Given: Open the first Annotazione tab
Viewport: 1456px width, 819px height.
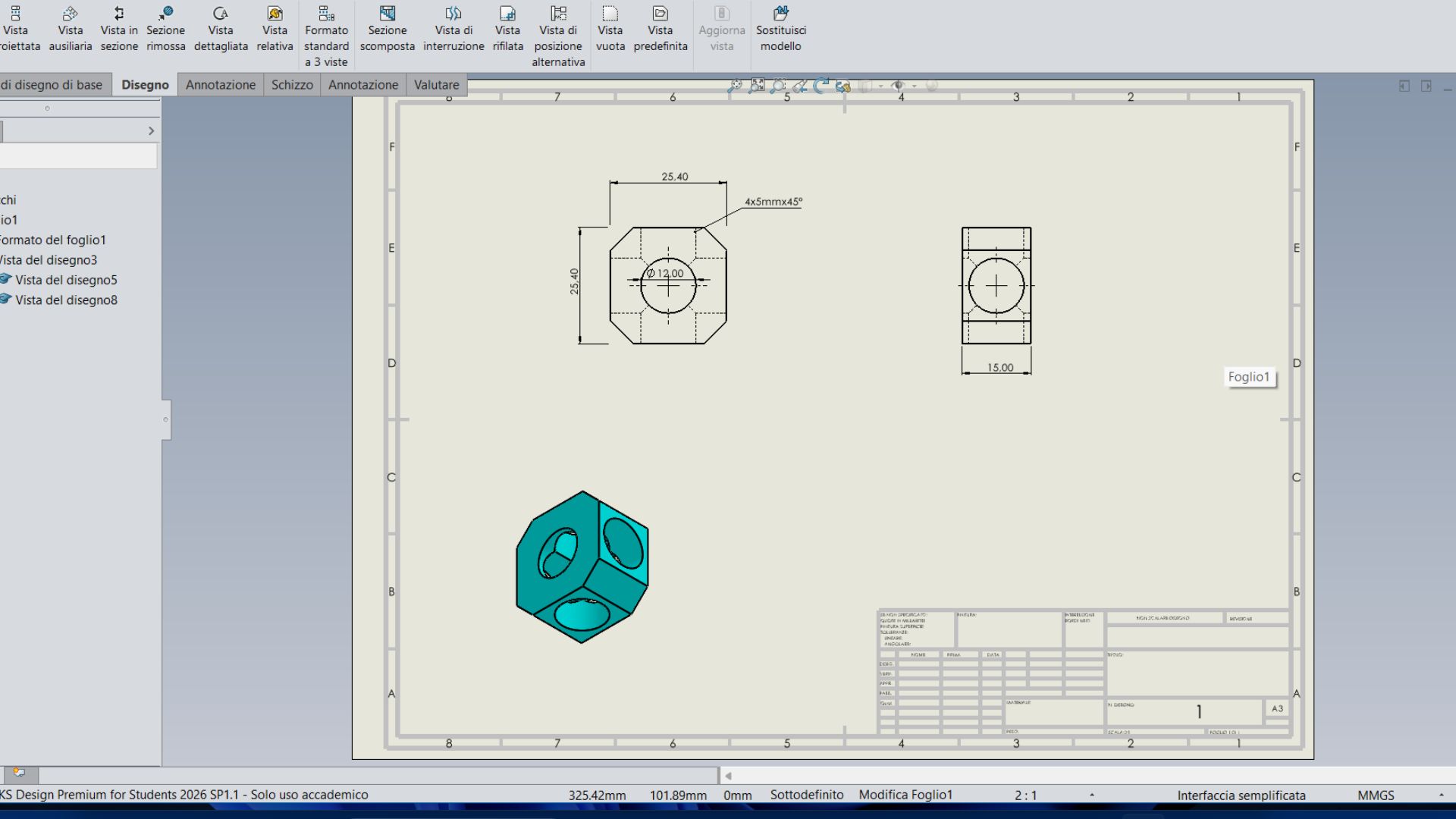Looking at the screenshot, I should [221, 85].
